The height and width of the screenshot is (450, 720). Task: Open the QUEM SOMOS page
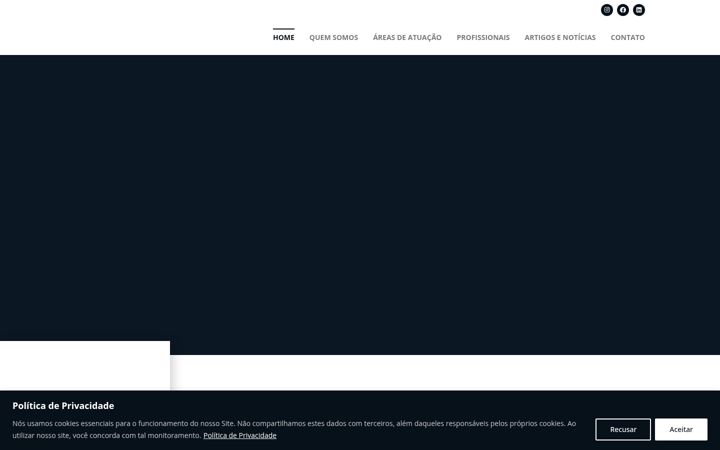pyautogui.click(x=333, y=37)
